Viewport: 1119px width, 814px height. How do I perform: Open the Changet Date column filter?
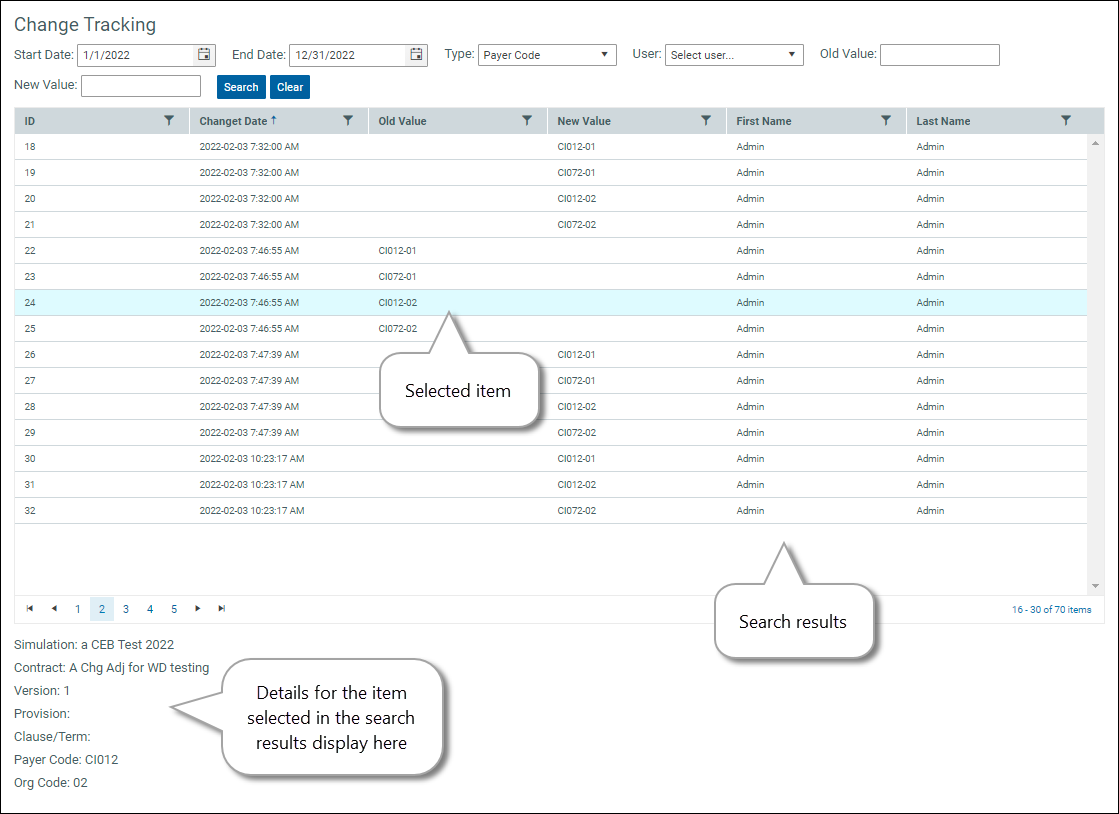point(348,120)
